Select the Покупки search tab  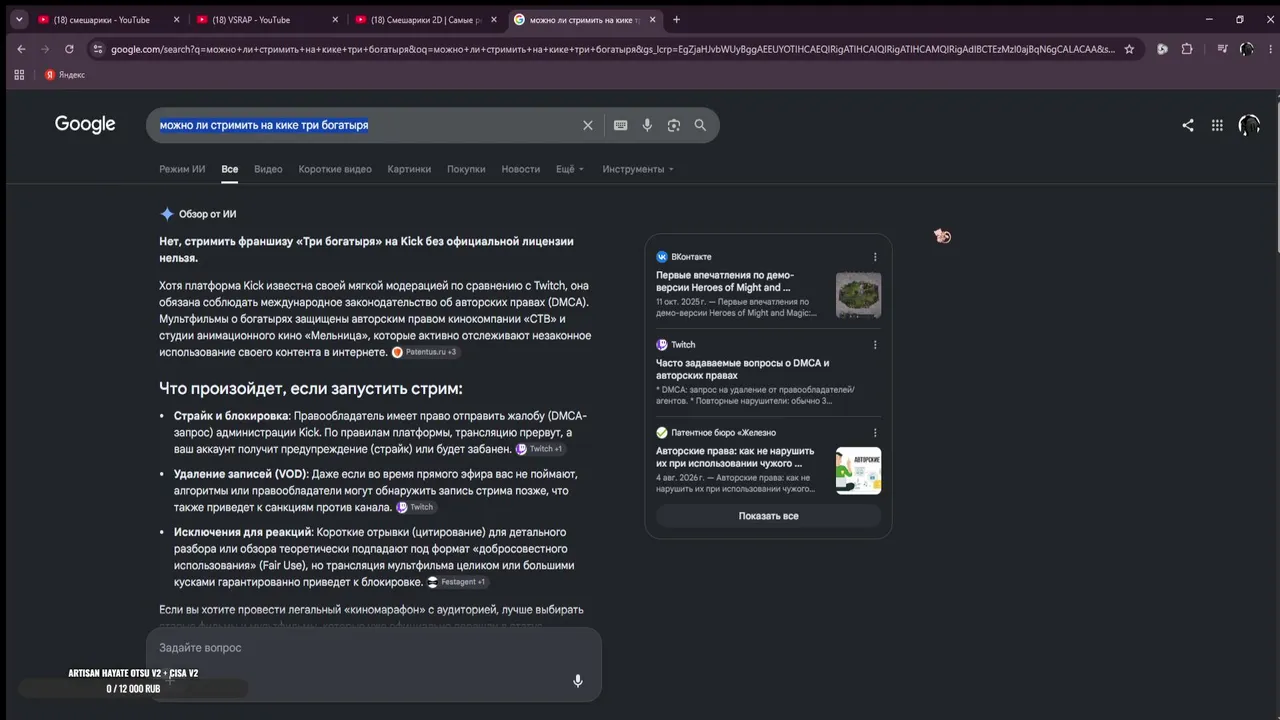466,169
